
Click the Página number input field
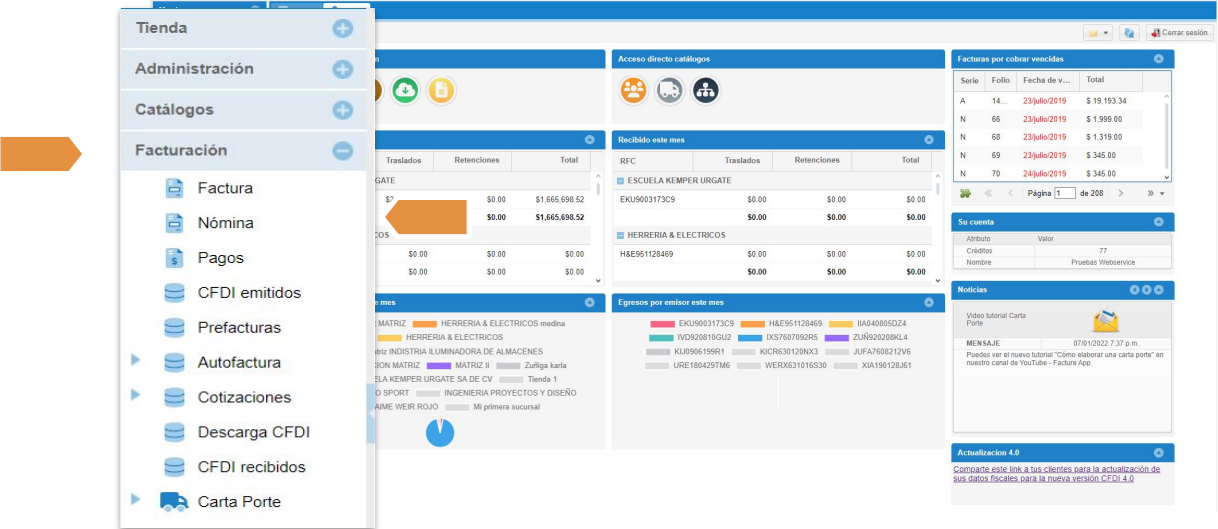click(x=1064, y=193)
